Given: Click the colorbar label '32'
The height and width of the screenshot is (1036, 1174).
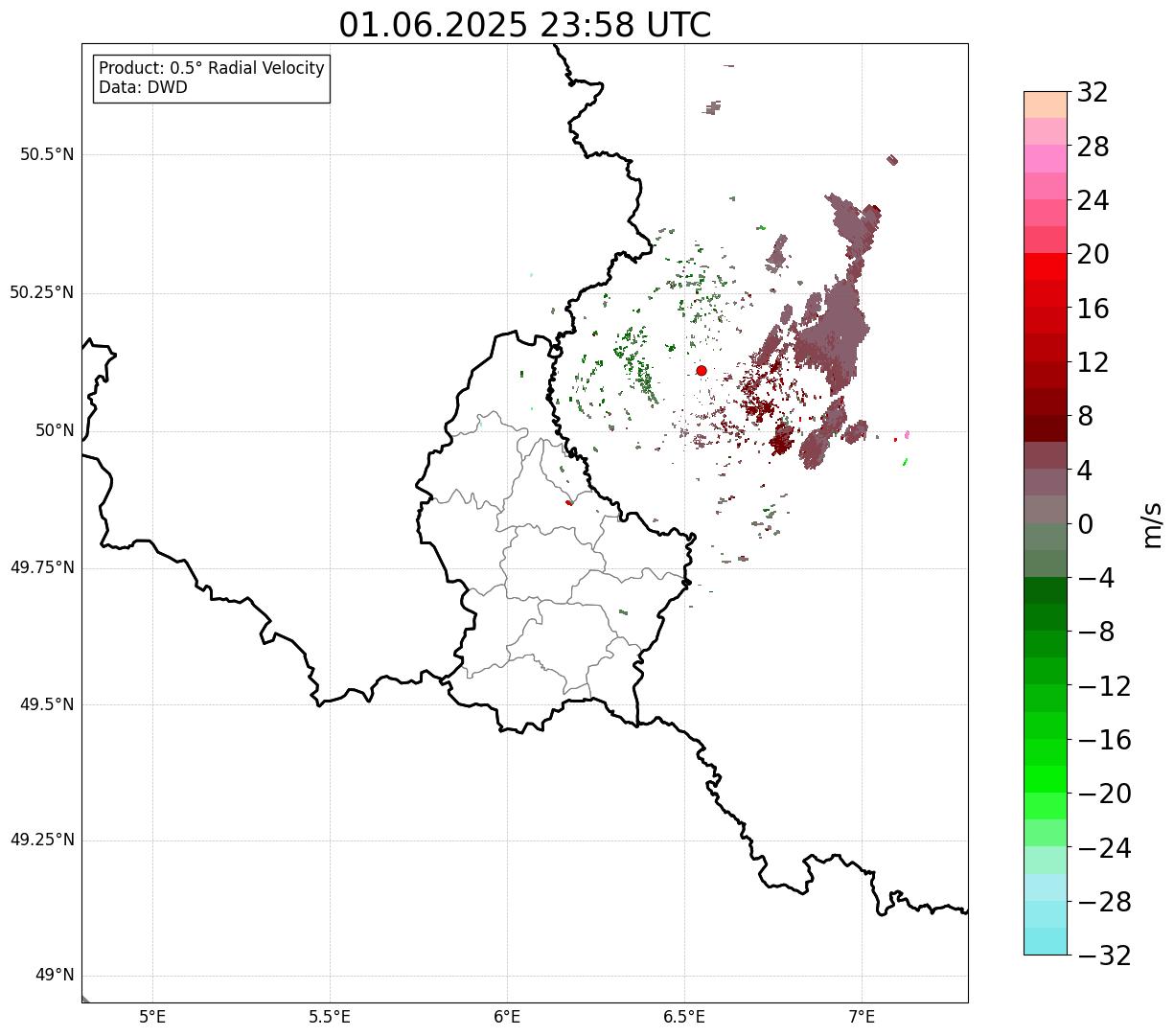Looking at the screenshot, I should [1093, 93].
